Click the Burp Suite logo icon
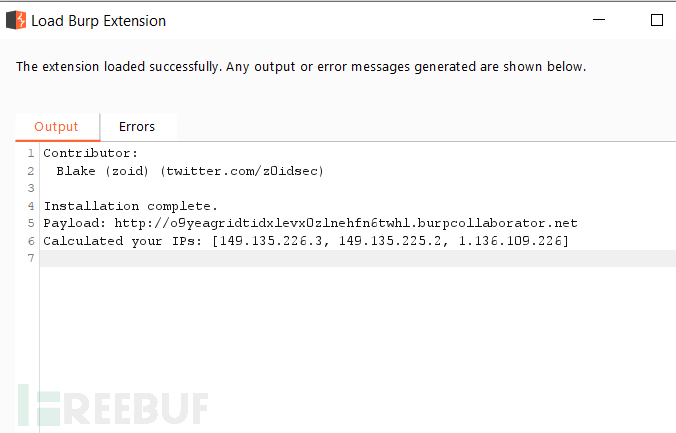 click(x=16, y=20)
